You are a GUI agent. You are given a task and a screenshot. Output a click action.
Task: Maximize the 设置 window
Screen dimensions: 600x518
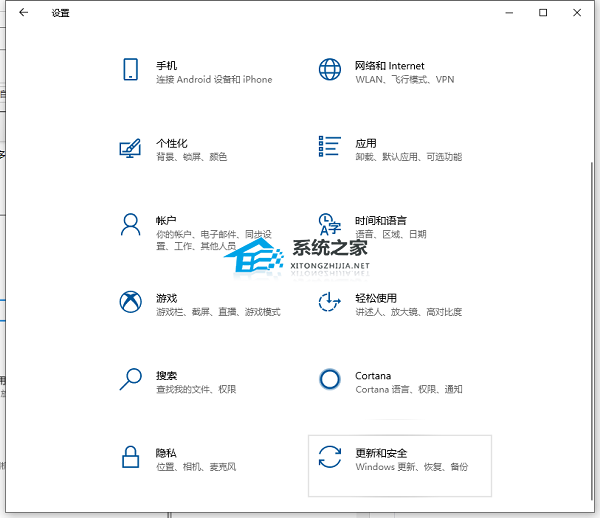[x=543, y=13]
